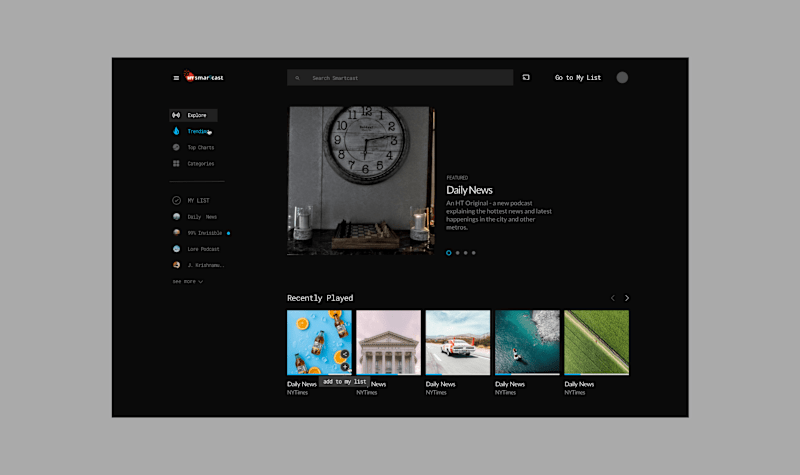Click the Explore broadcast icon

pos(176,115)
